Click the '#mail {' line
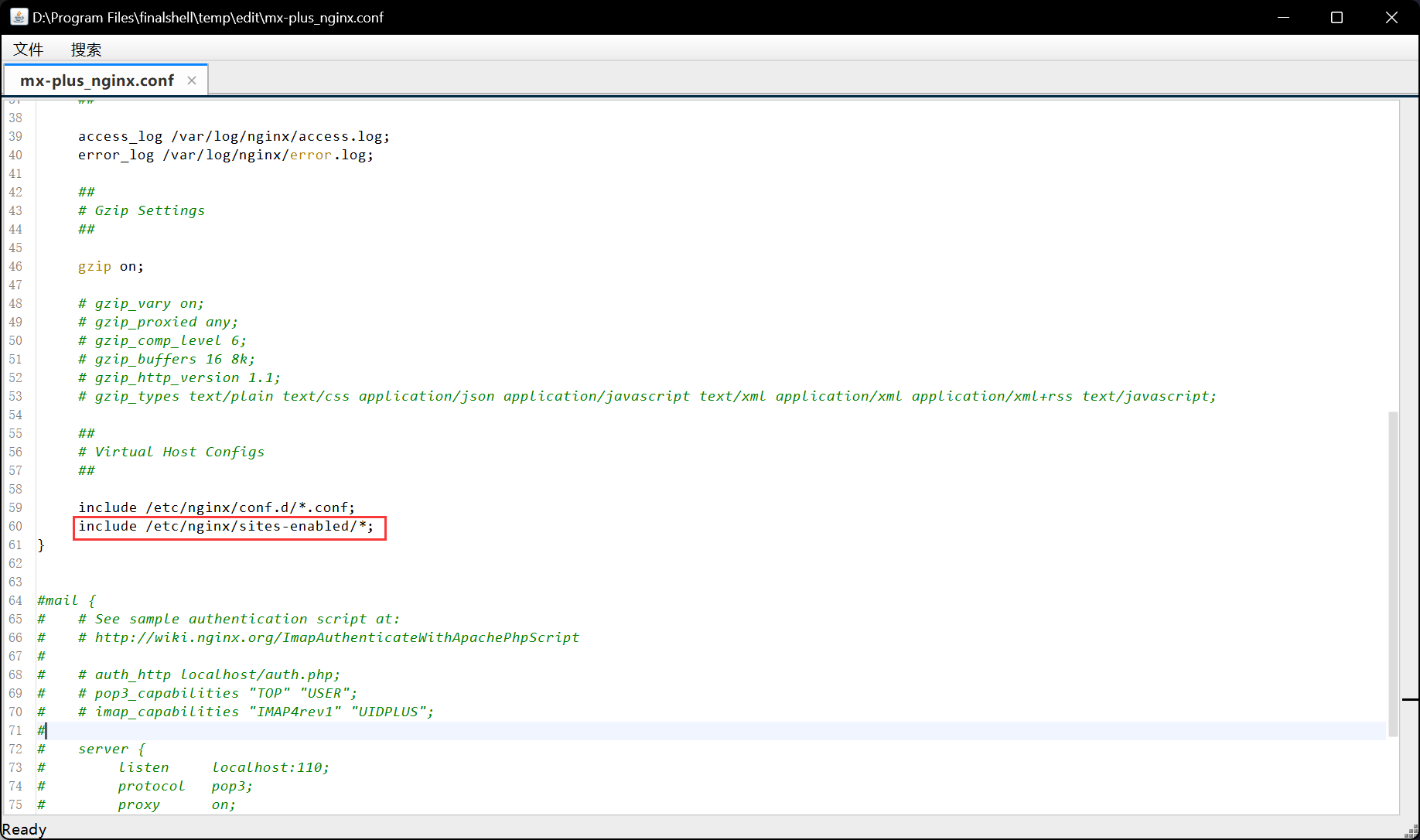Viewport: 1420px width, 840px height. [x=67, y=601]
